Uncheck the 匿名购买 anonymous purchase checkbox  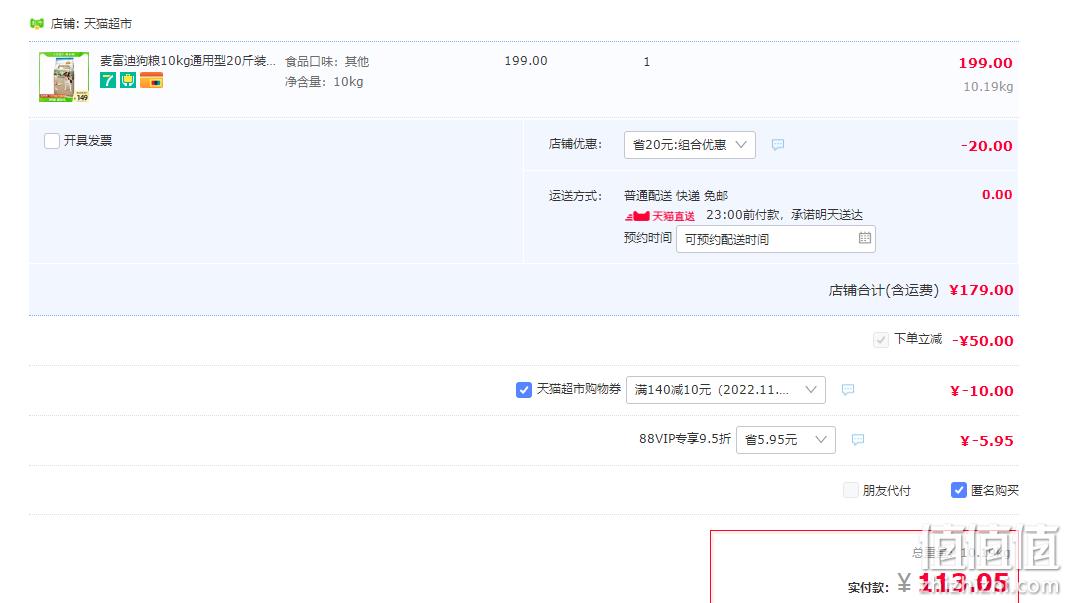tap(959, 490)
